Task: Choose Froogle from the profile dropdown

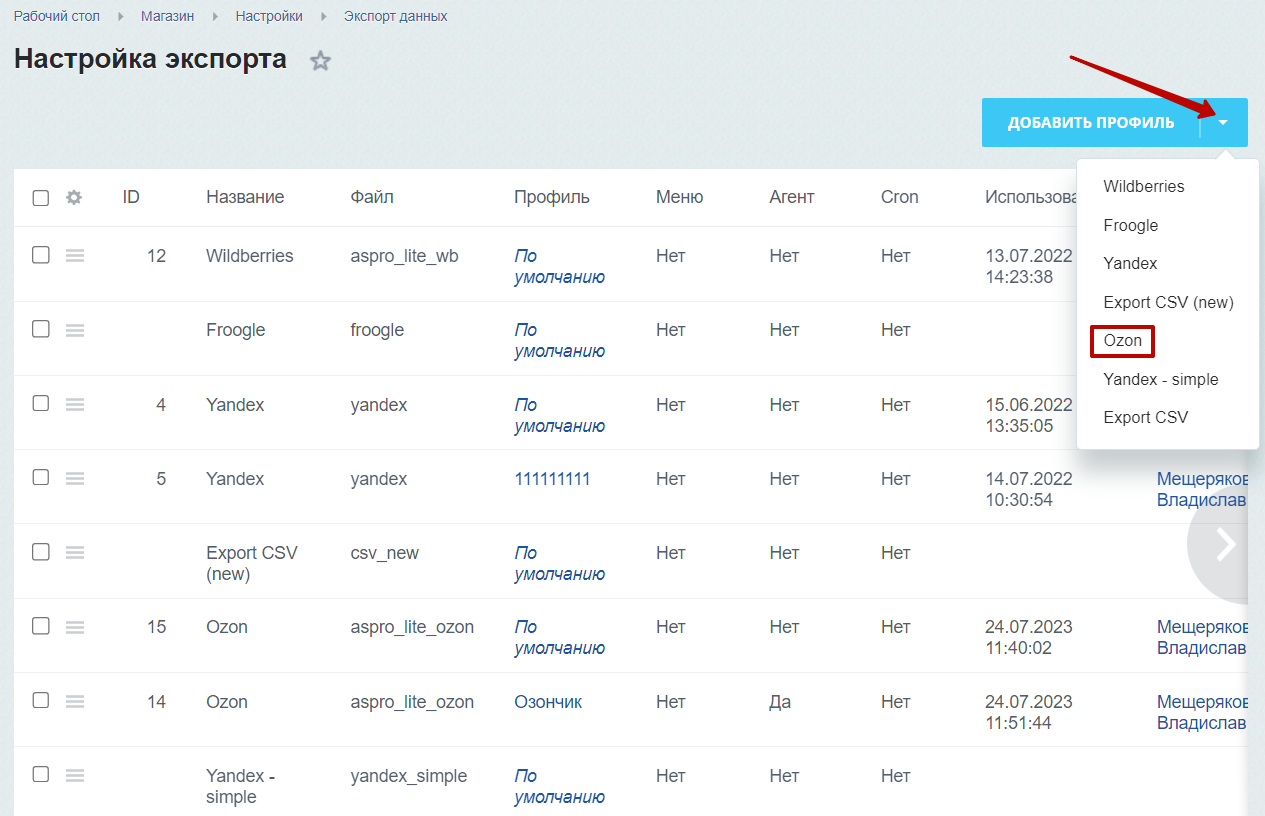Action: click(x=1131, y=226)
